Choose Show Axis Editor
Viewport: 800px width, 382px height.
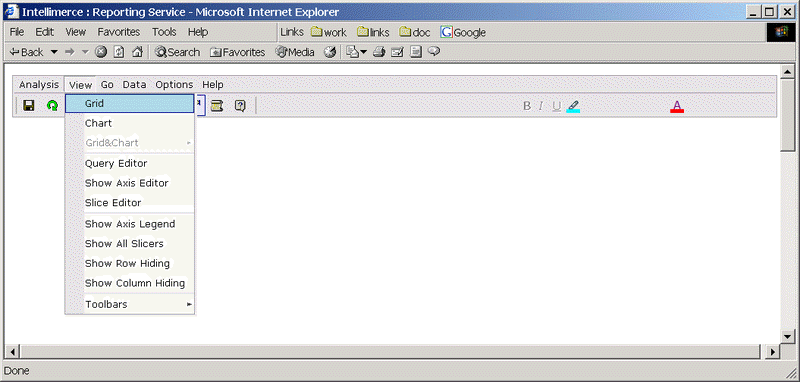tap(130, 183)
